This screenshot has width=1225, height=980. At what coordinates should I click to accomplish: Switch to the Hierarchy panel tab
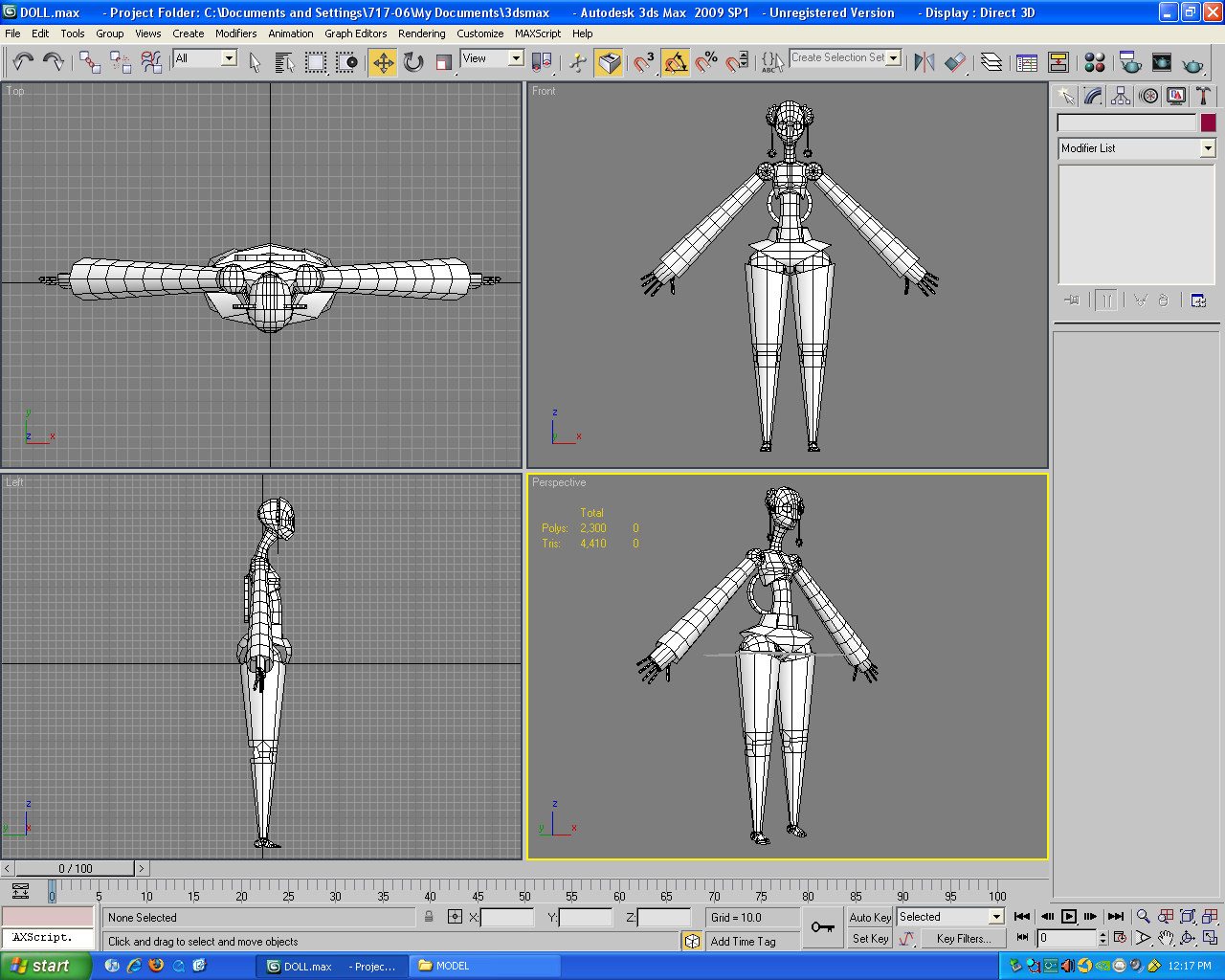[1121, 96]
